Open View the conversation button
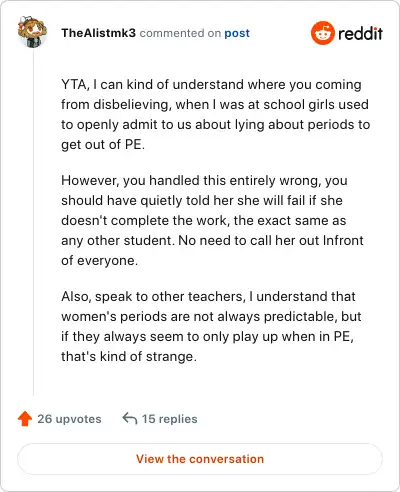Screen dimensions: 400x492 click(x=200, y=459)
